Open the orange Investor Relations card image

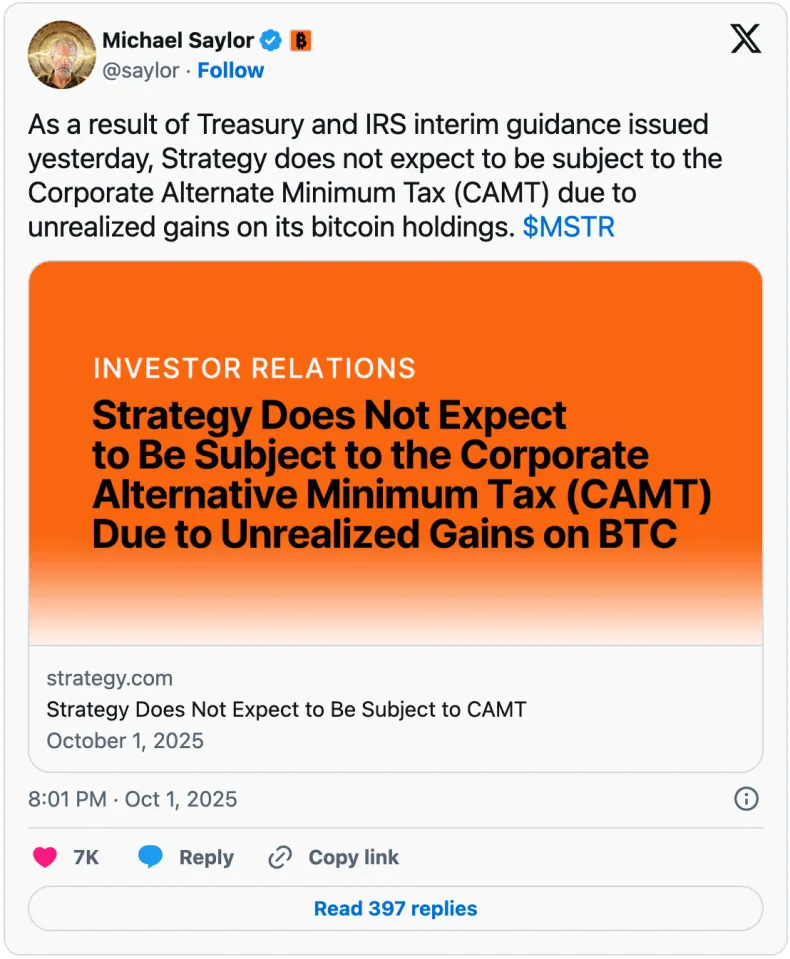pyautogui.click(x=395, y=453)
